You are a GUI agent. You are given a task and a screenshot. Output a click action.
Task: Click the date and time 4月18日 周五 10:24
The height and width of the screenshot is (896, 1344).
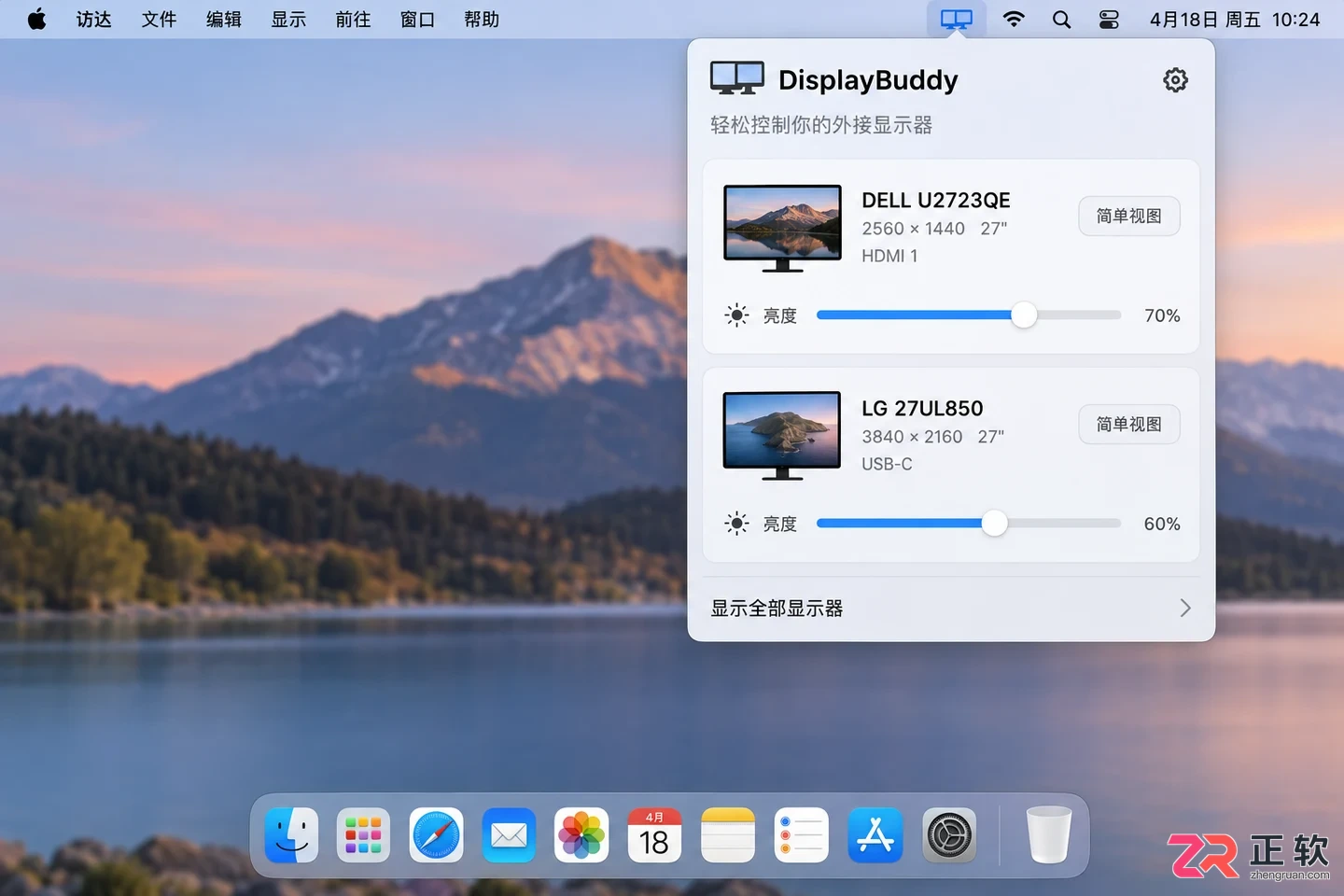pyautogui.click(x=1234, y=20)
